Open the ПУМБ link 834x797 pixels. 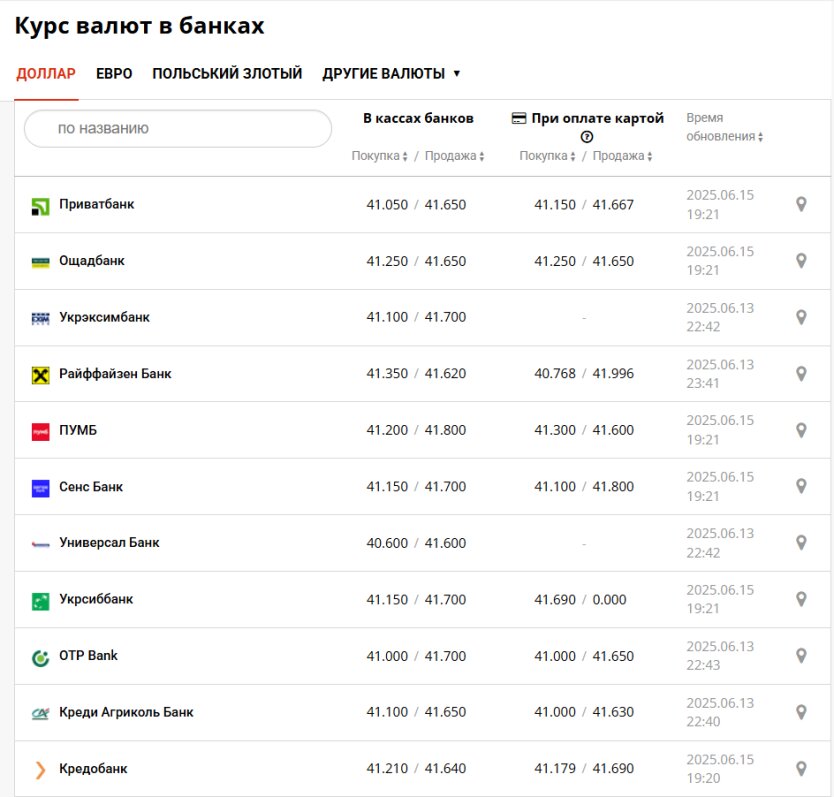click(x=78, y=430)
